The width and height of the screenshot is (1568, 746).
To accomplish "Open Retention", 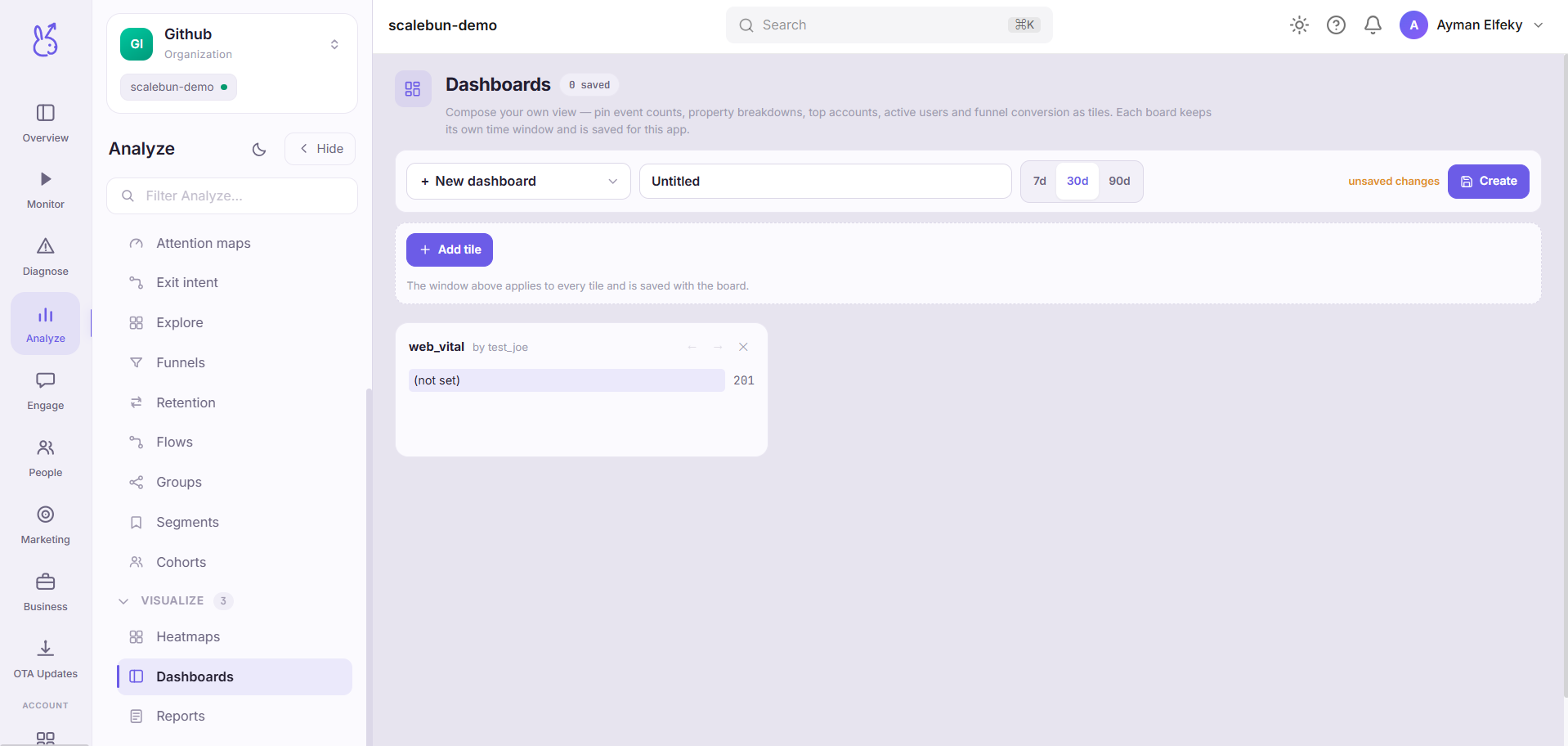I will pos(235,403).
